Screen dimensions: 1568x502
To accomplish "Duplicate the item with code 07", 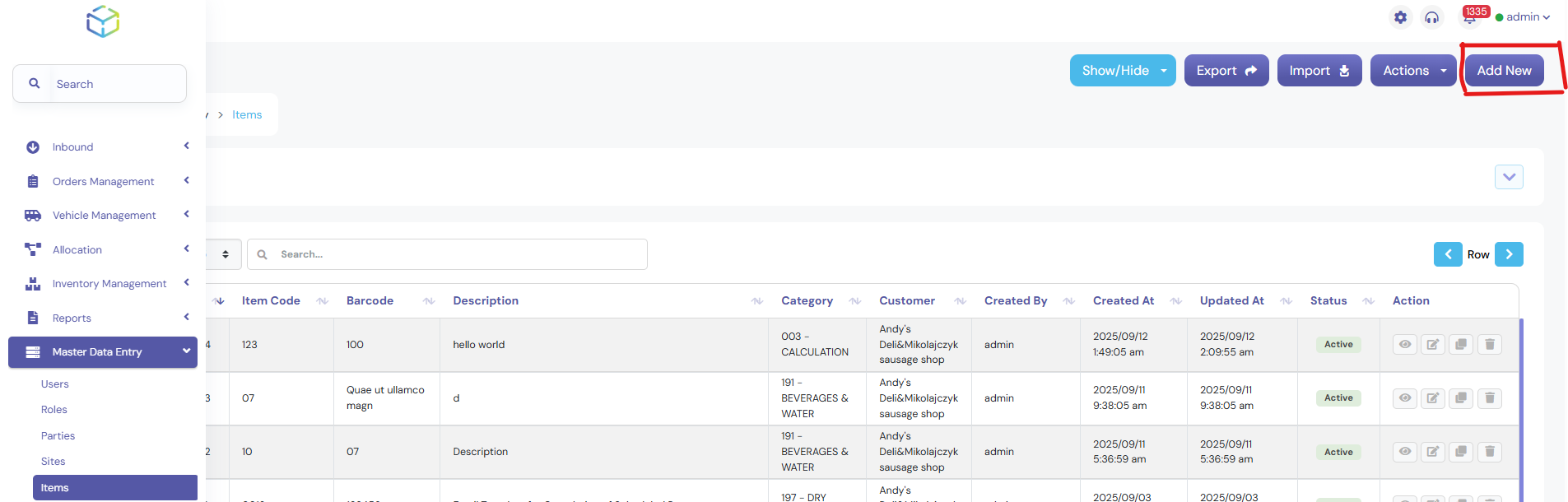I will click(1461, 398).
